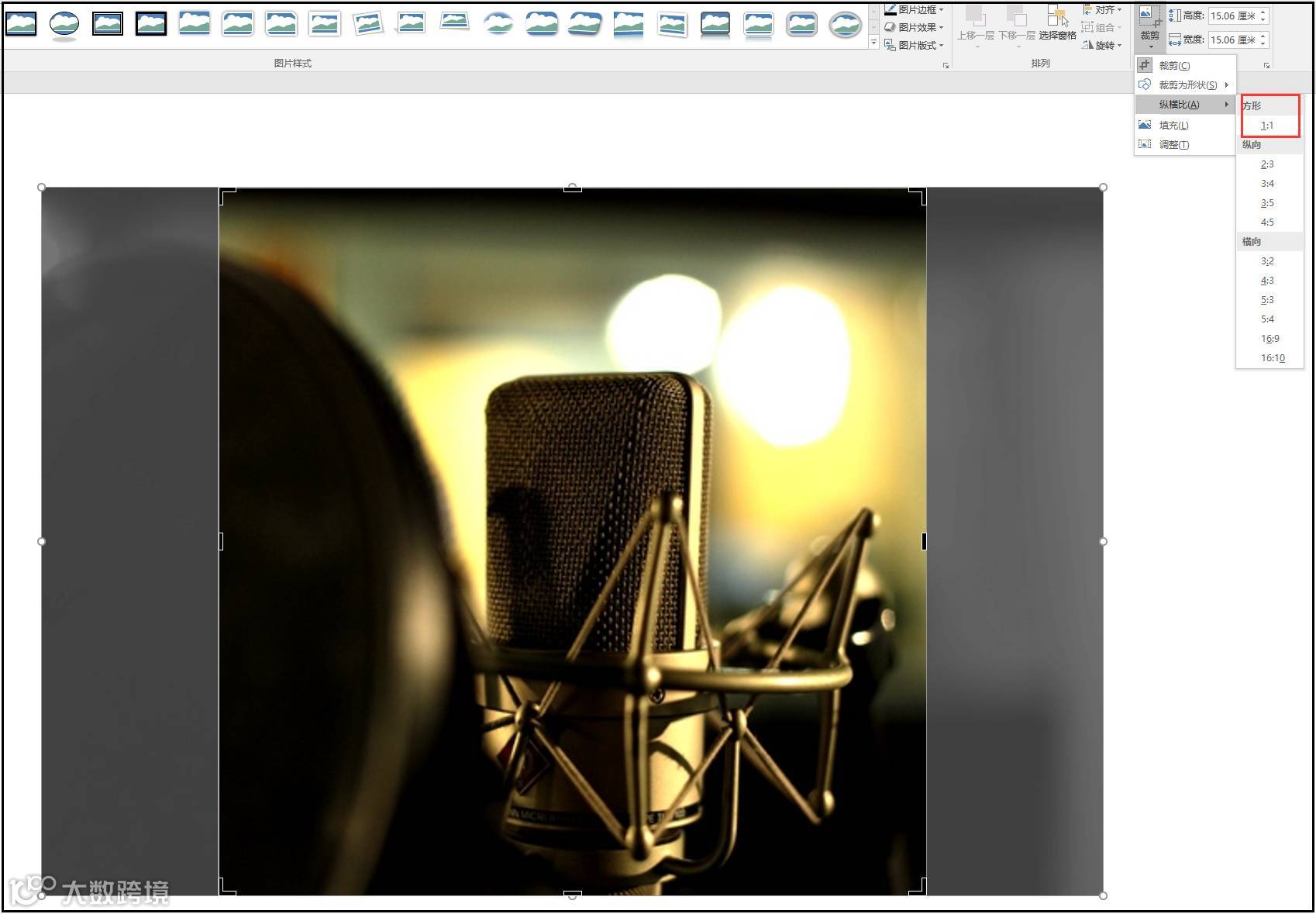1316x914 pixels.
Task: Click the 裁剪 ribbon button
Action: pos(1150,26)
